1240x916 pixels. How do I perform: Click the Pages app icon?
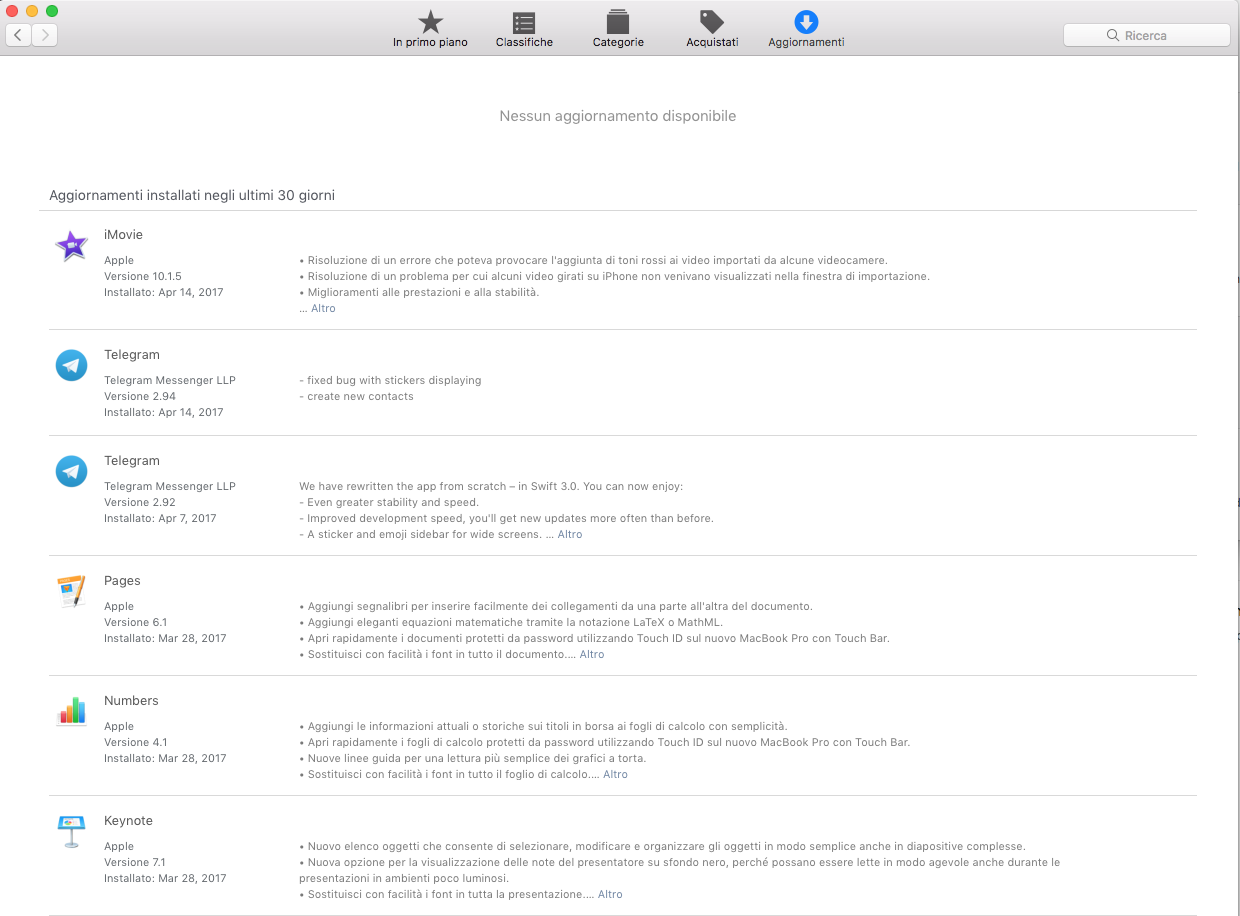coord(71,591)
